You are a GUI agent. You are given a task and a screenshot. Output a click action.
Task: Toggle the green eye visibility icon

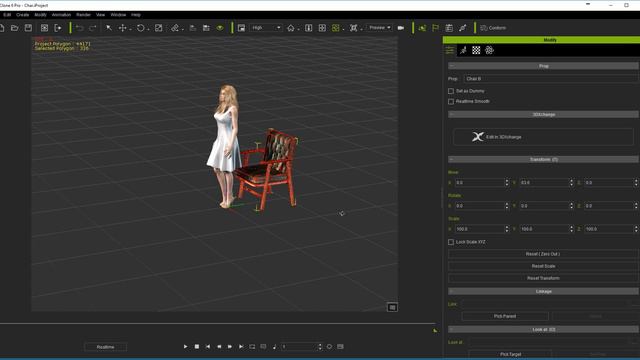220,28
